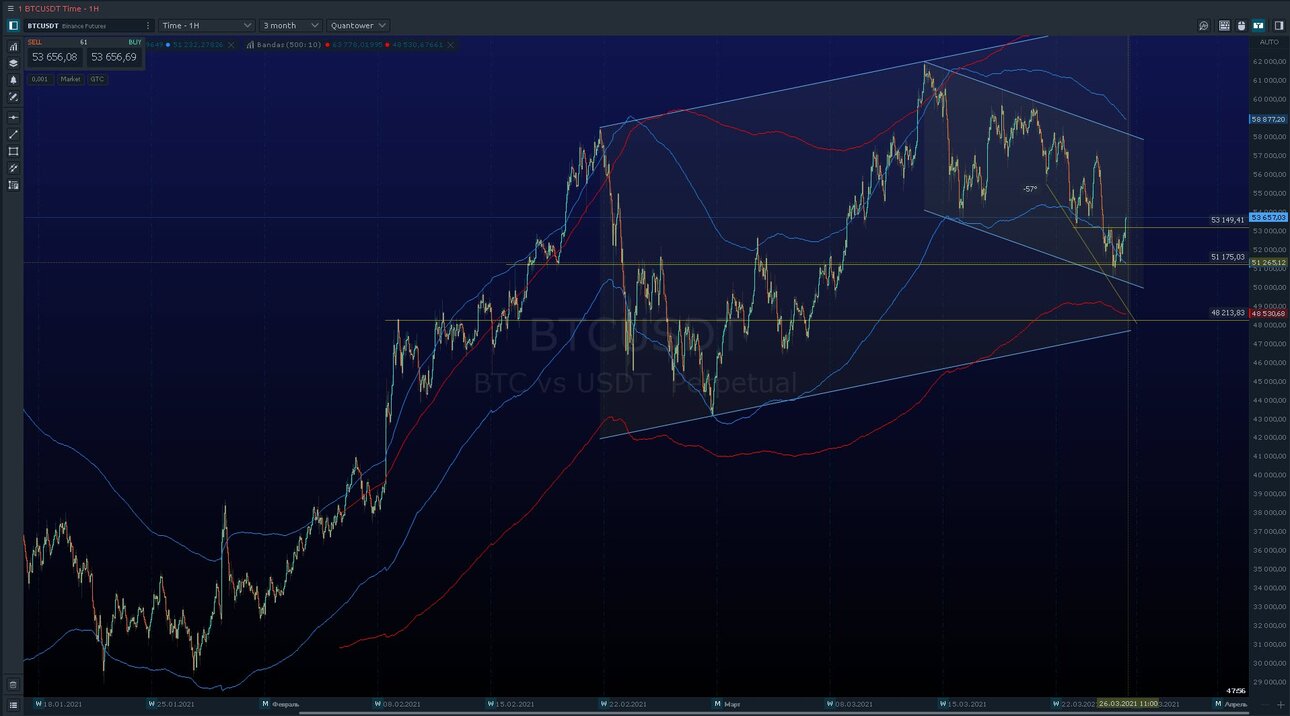Open the indicators icon in left sidebar
1290x716 pixels.
(13, 46)
